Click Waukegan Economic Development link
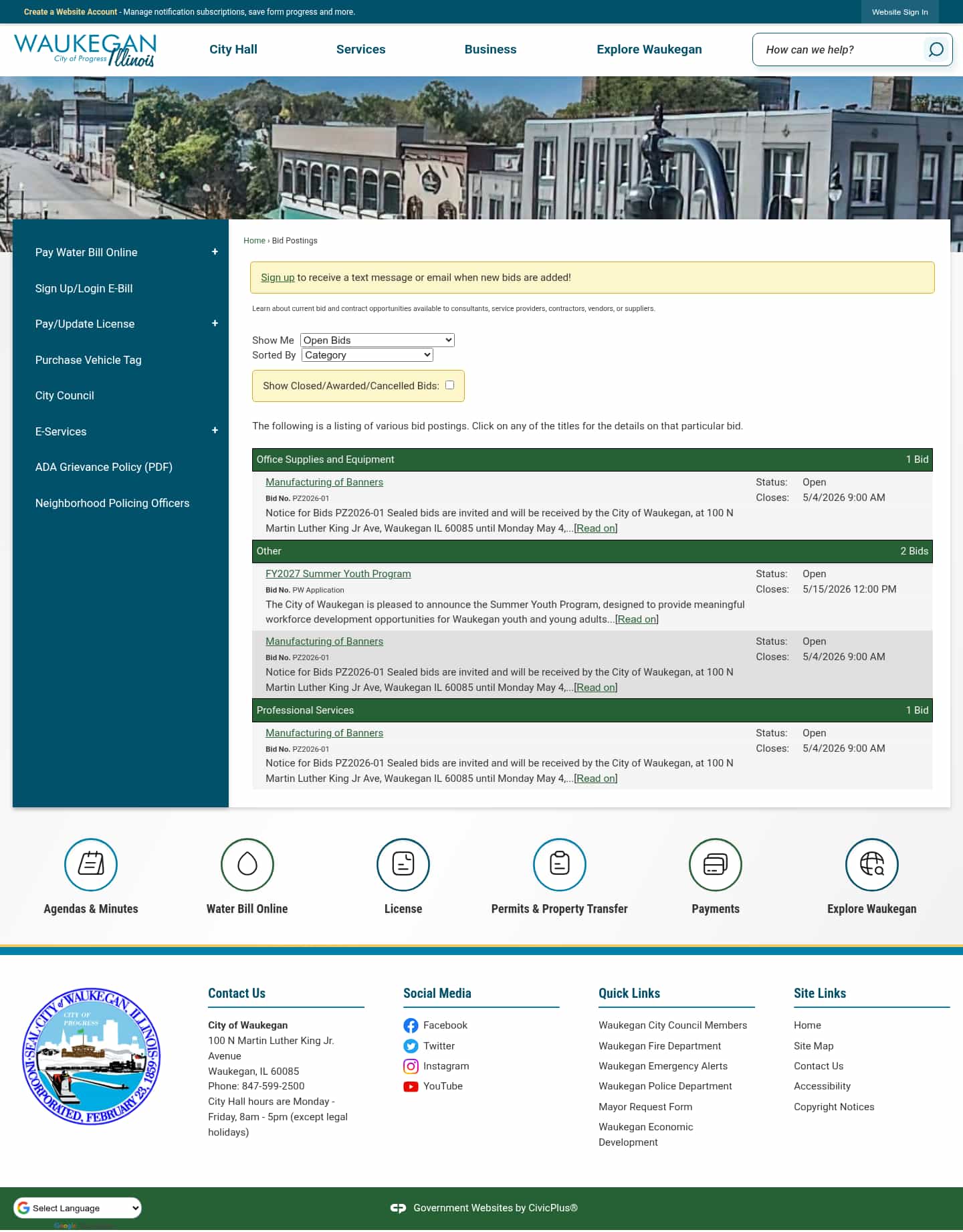963x1232 pixels. click(646, 1134)
